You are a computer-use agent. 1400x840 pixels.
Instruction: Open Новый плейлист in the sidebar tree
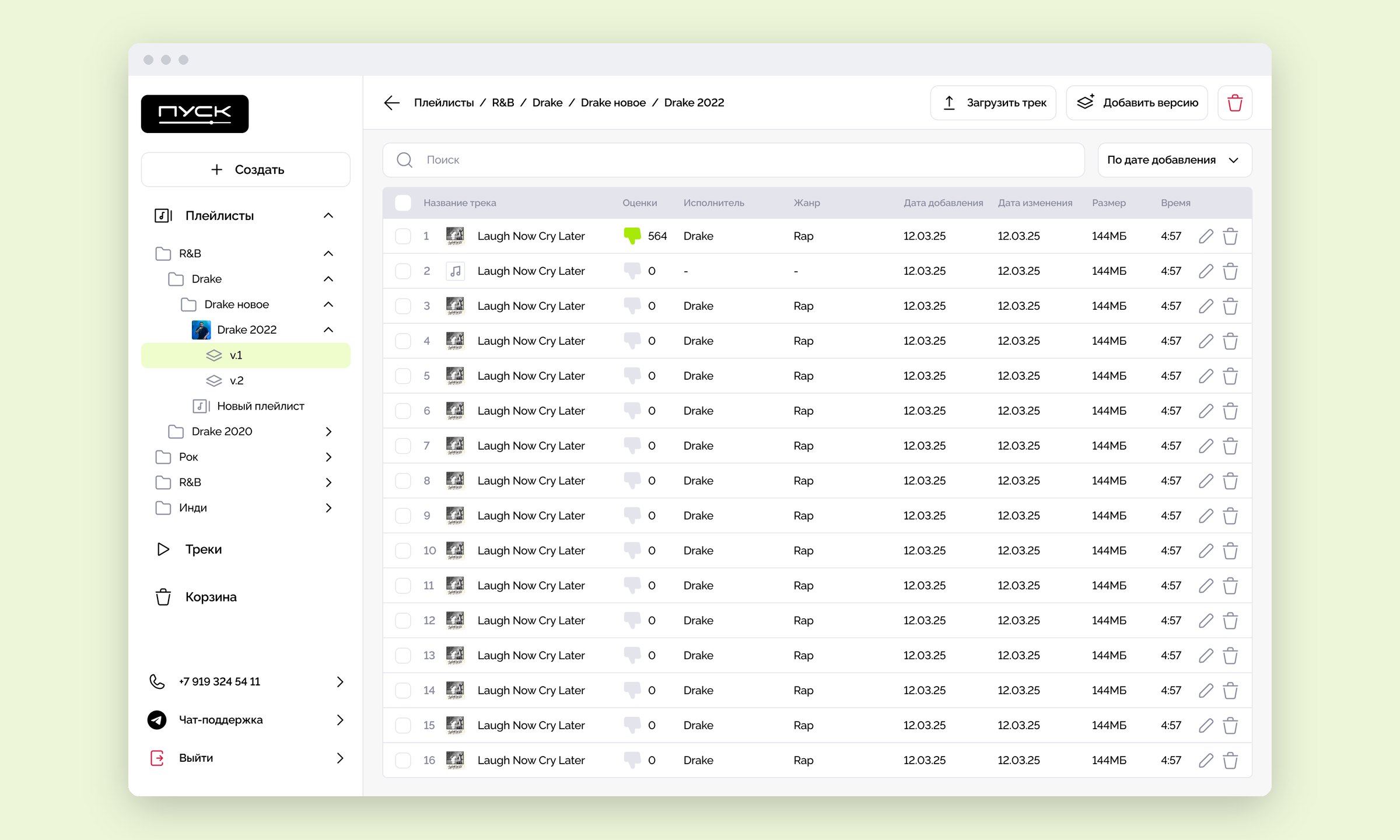pos(261,407)
